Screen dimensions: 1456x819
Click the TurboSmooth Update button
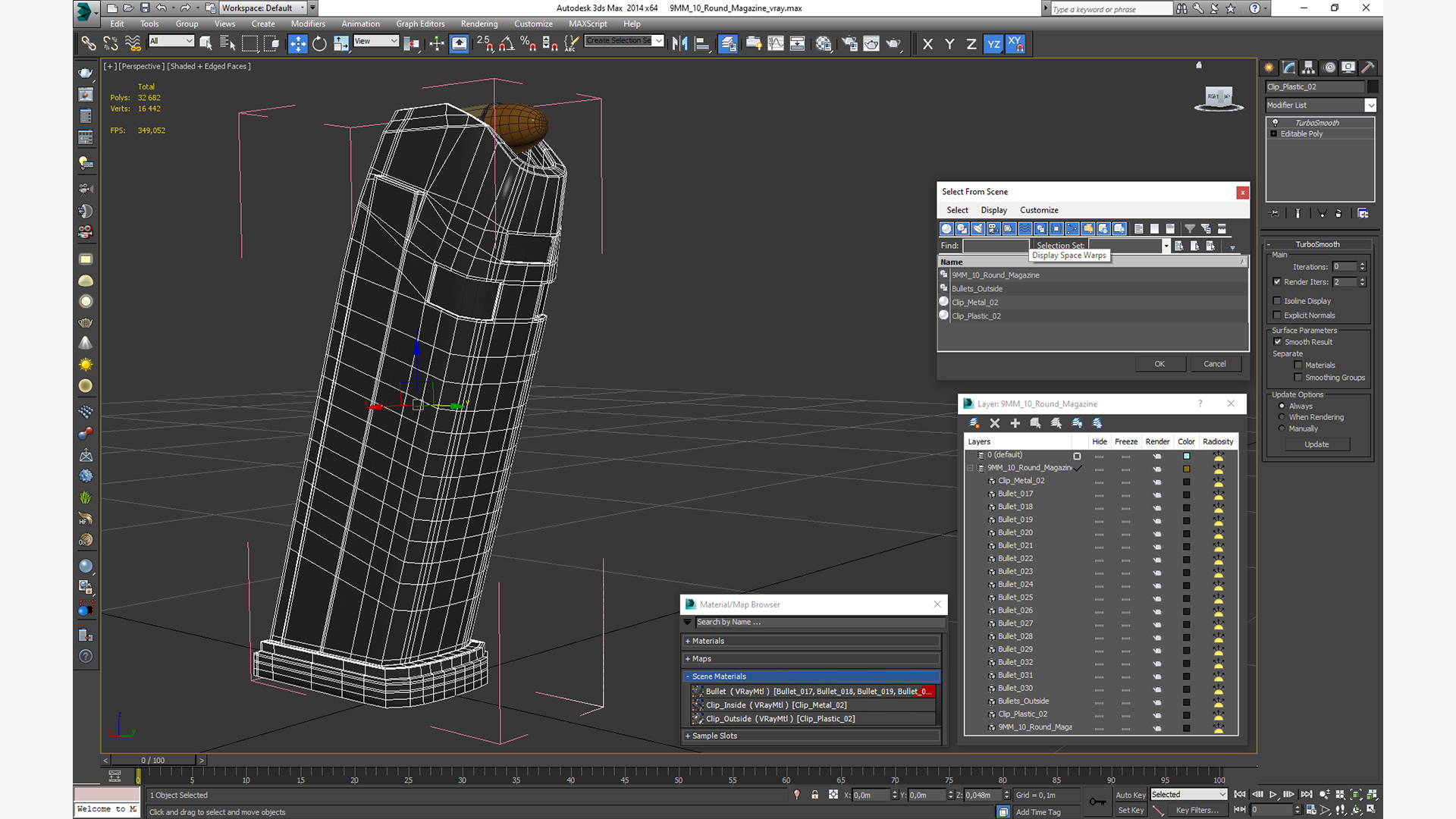coord(1316,444)
